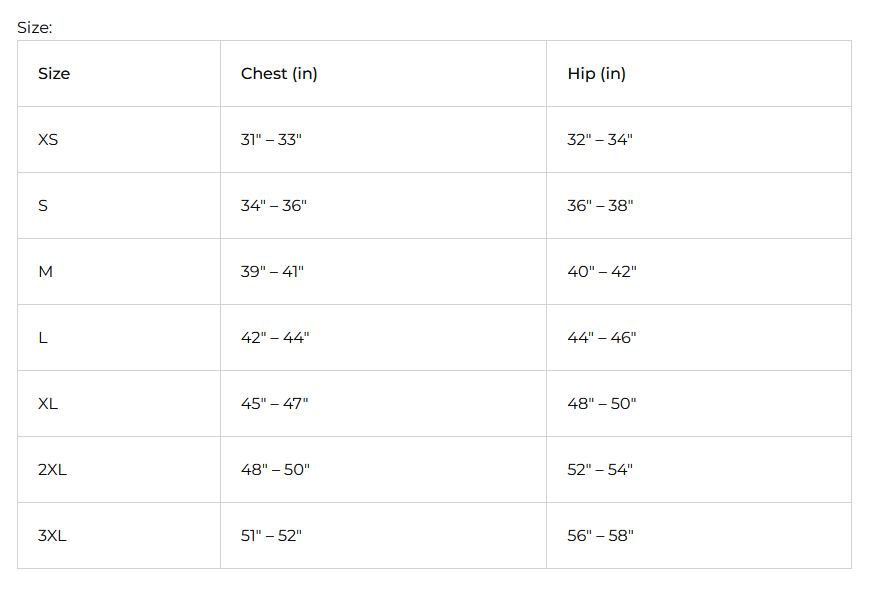Click the L chest measurement 42" – 44"
This screenshot has width=876, height=593.
pyautogui.click(x=275, y=338)
